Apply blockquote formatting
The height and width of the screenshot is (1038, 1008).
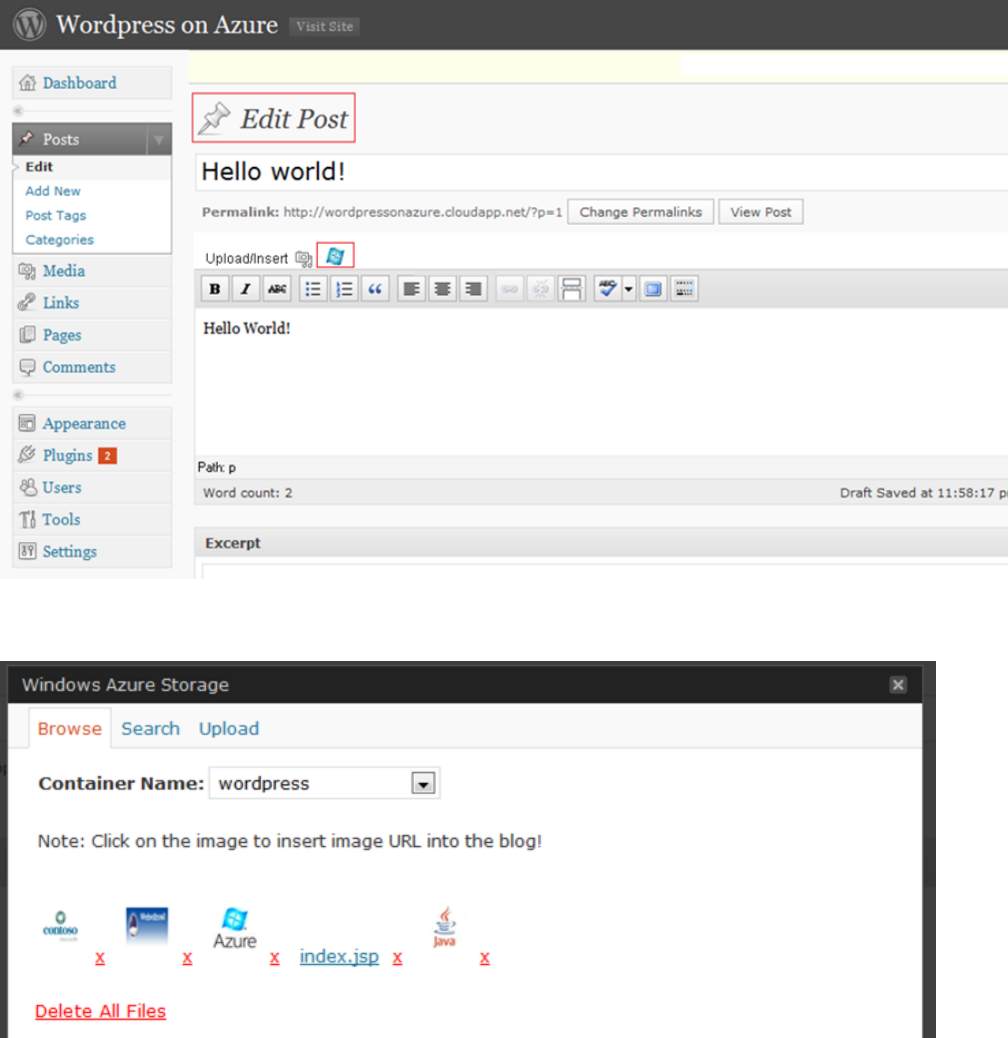375,289
